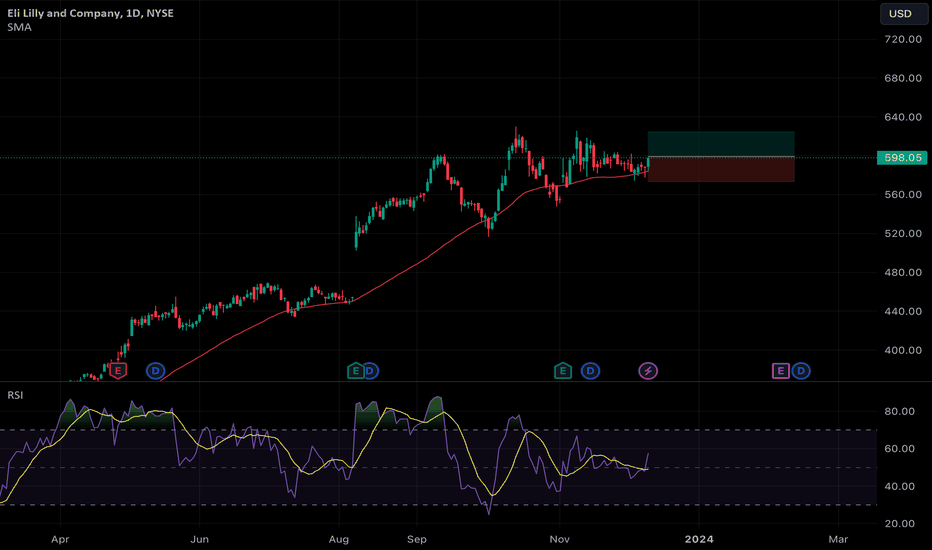This screenshot has width=932, height=550.
Task: Click the red earnings E marker in April
Action: tap(118, 371)
